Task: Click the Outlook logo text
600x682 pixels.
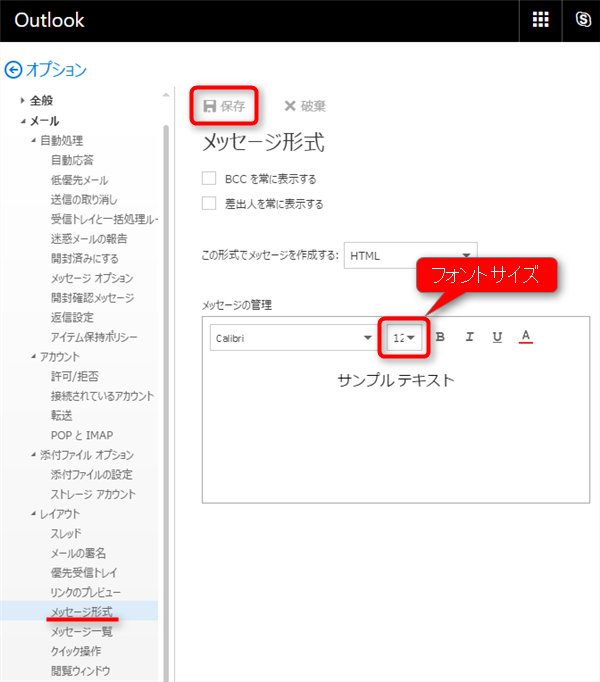Action: [x=49, y=20]
